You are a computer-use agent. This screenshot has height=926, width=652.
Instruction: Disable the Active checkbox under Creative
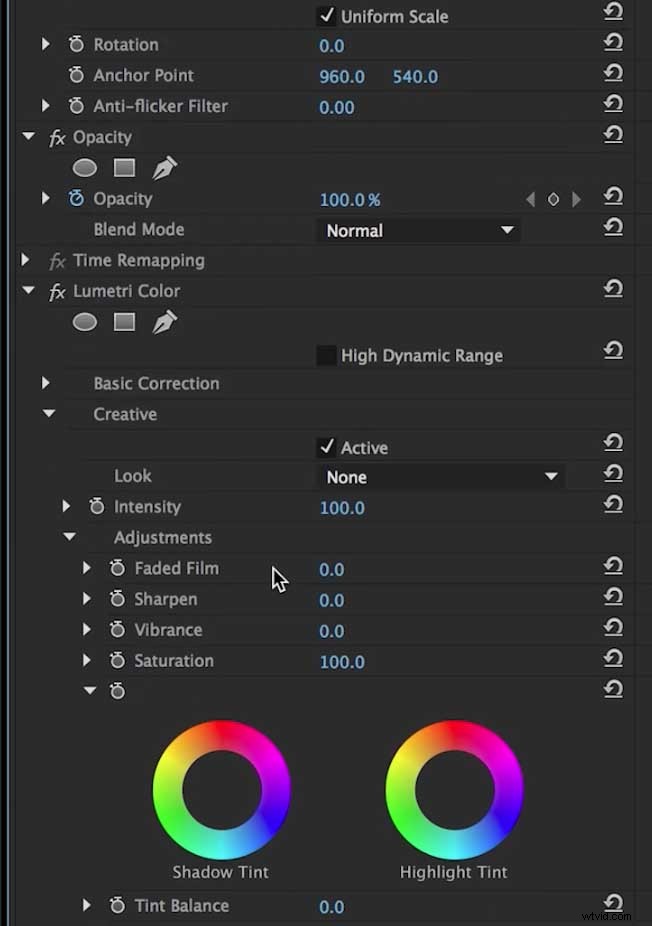[325, 447]
